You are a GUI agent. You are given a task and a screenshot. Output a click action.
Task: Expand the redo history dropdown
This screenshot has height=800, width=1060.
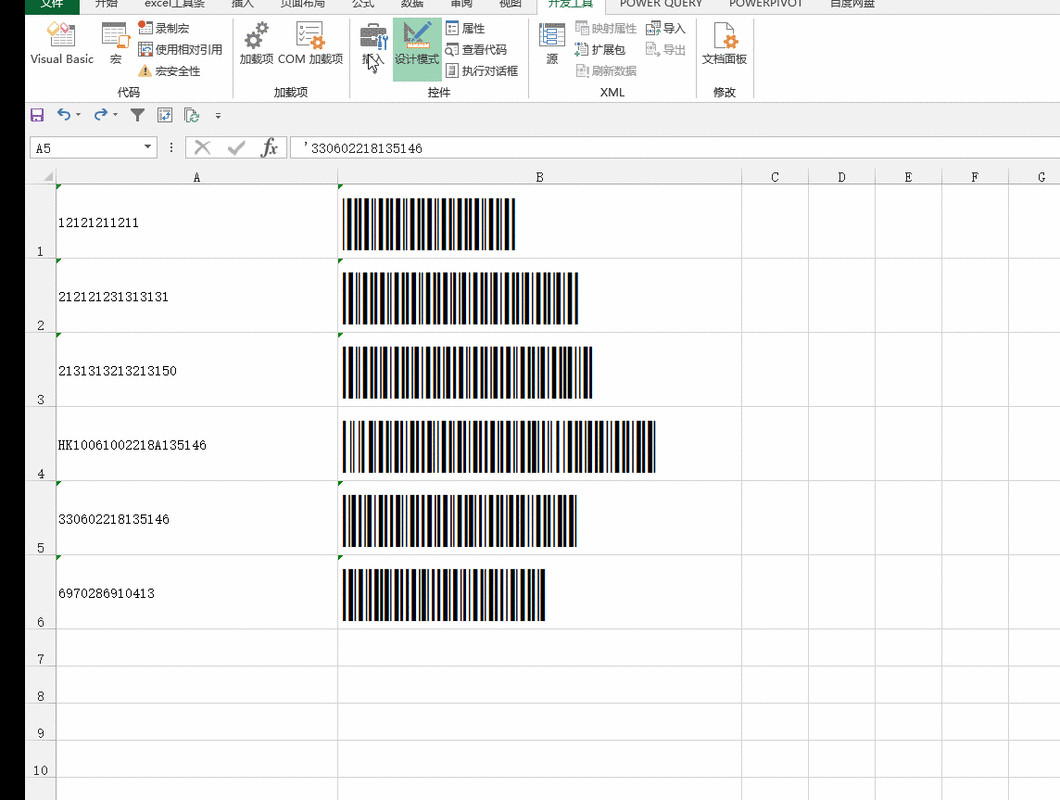116,115
